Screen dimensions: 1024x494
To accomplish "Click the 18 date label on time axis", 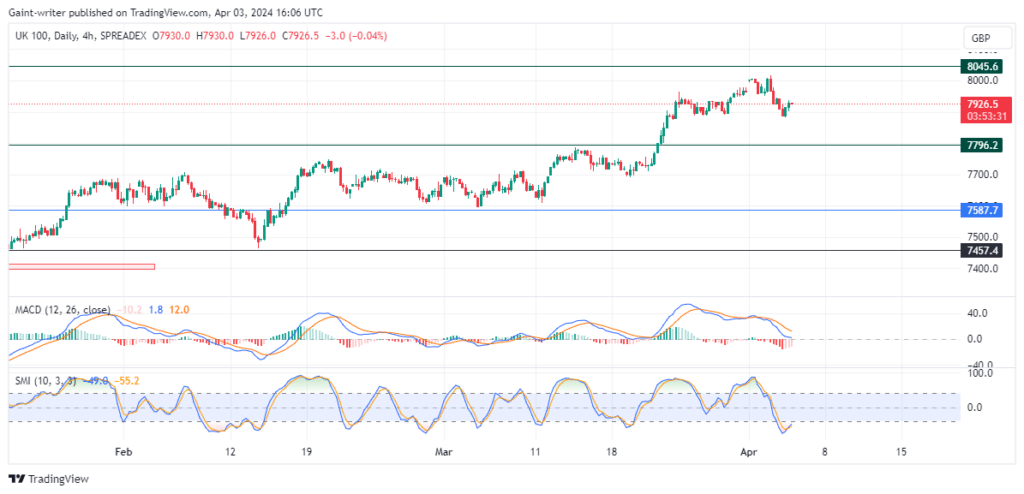I will [x=612, y=452].
